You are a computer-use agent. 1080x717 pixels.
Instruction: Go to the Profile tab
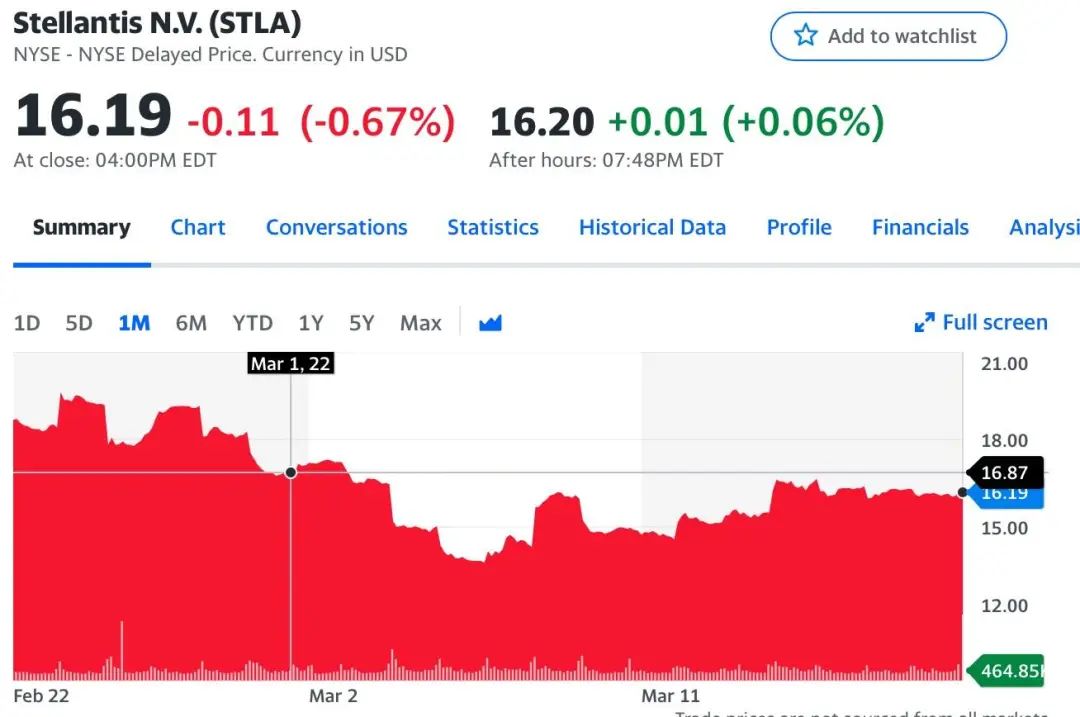coord(799,227)
